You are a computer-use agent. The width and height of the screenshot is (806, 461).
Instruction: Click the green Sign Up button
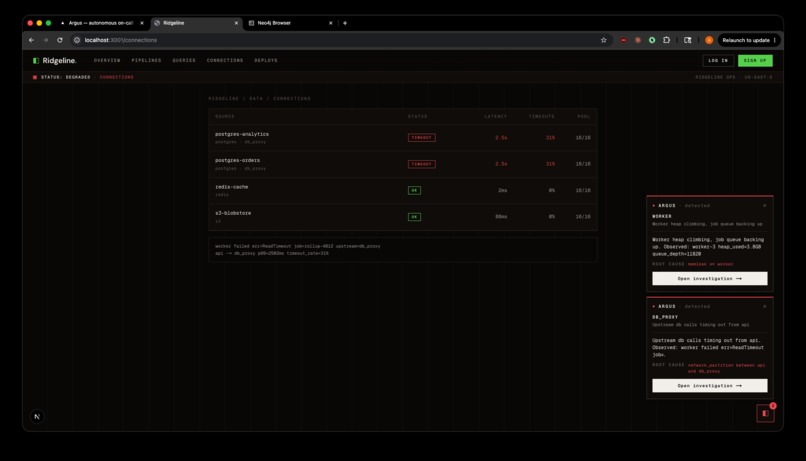coord(755,61)
